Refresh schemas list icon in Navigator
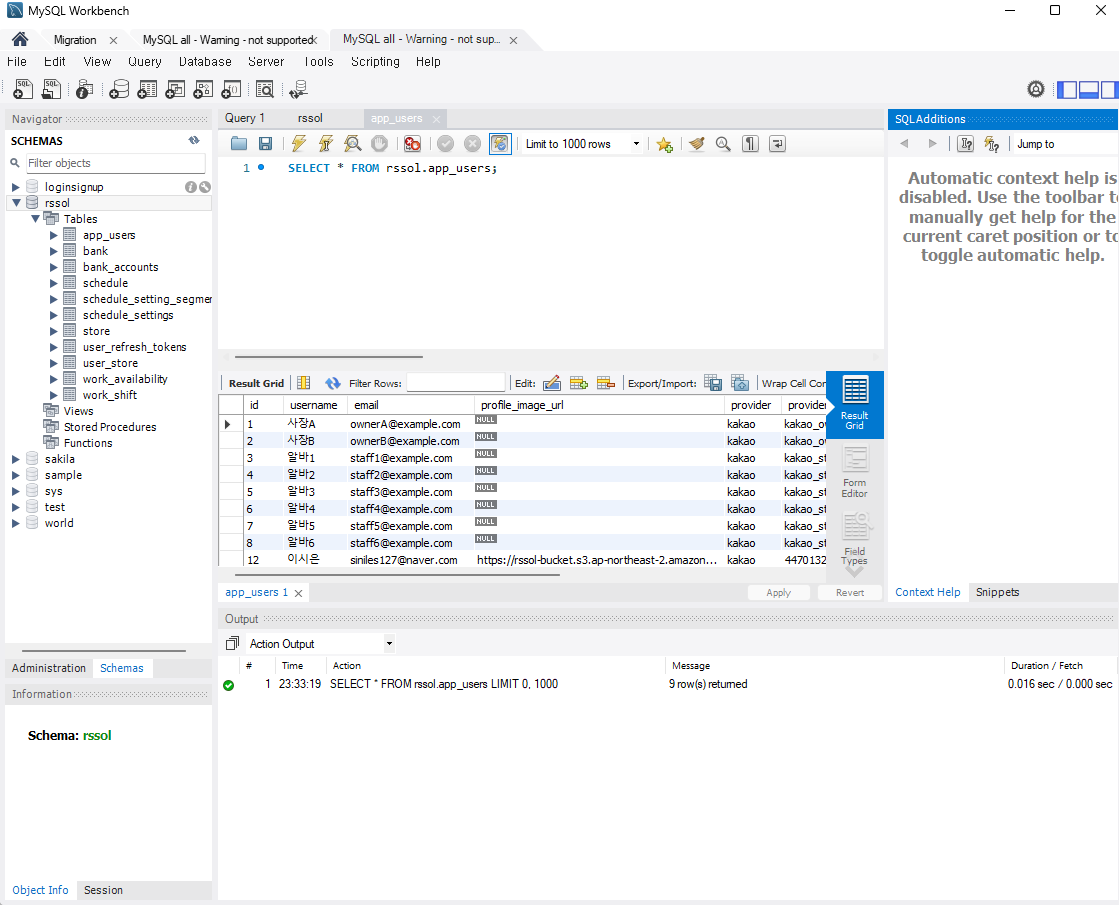Image resolution: width=1119 pixels, height=905 pixels. tap(194, 141)
